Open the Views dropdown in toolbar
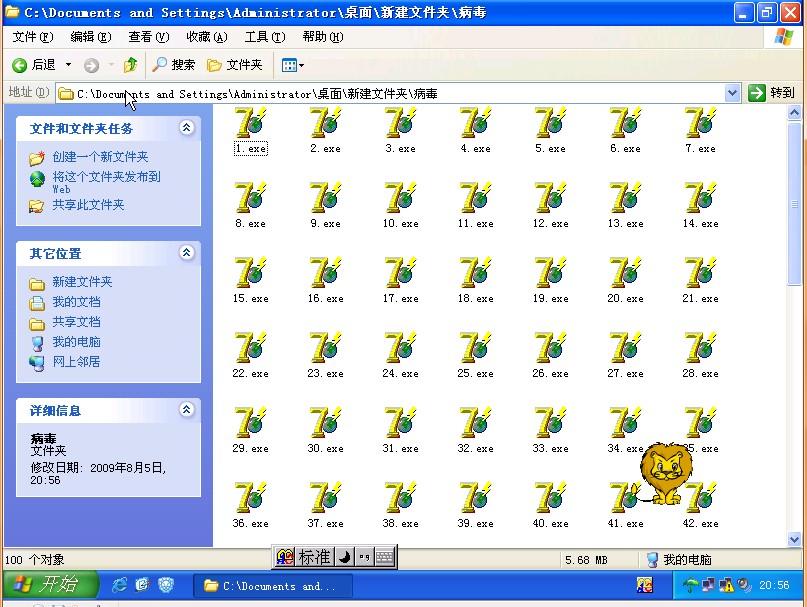Screen dimensions: 807x607 [292, 65]
